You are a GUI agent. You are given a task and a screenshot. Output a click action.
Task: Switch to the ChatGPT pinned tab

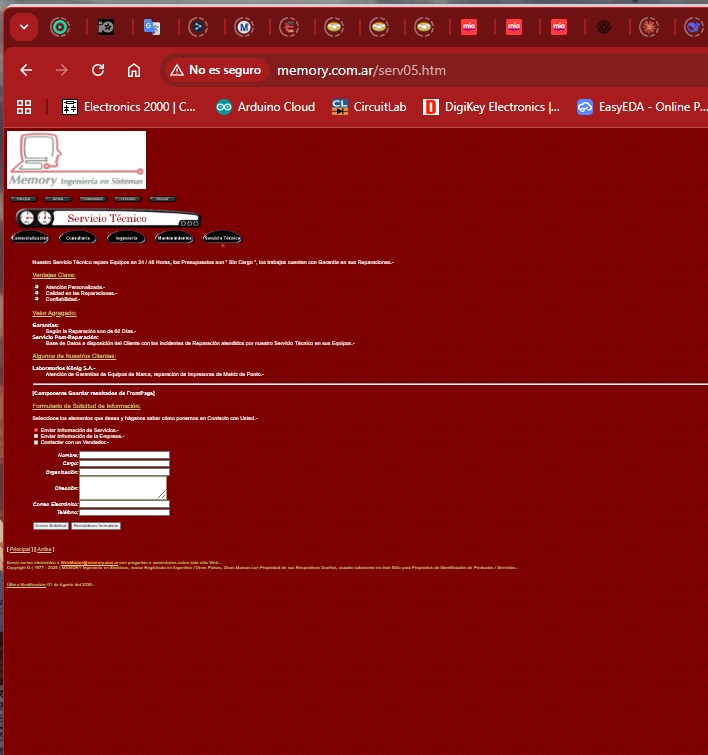pos(604,27)
